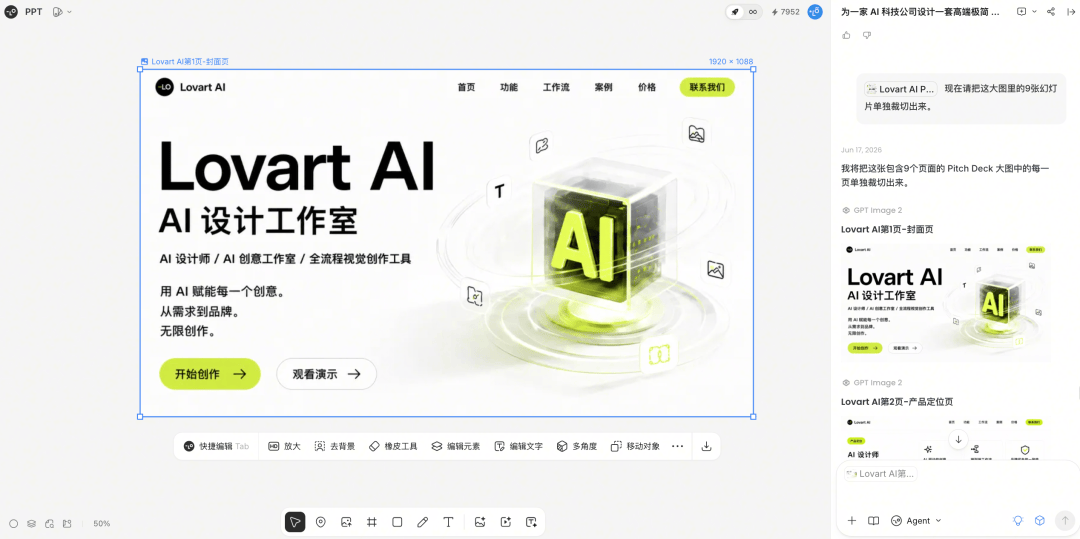1080x539 pixels.
Task: Select the frame (hash) tool
Action: click(x=372, y=522)
